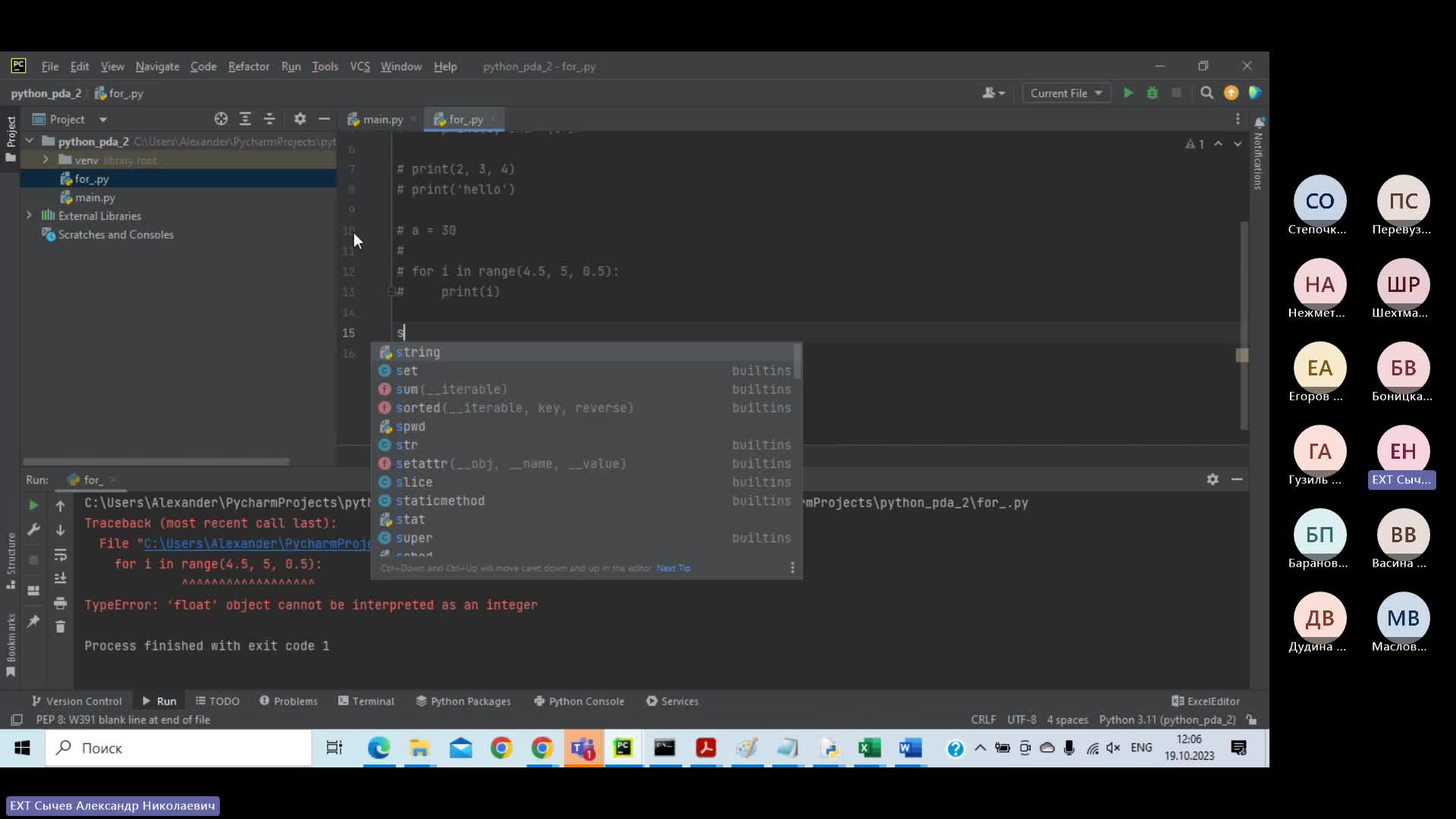Image resolution: width=1456 pixels, height=819 pixels.
Task: Open Notifications bell on right strip
Action: [1260, 122]
